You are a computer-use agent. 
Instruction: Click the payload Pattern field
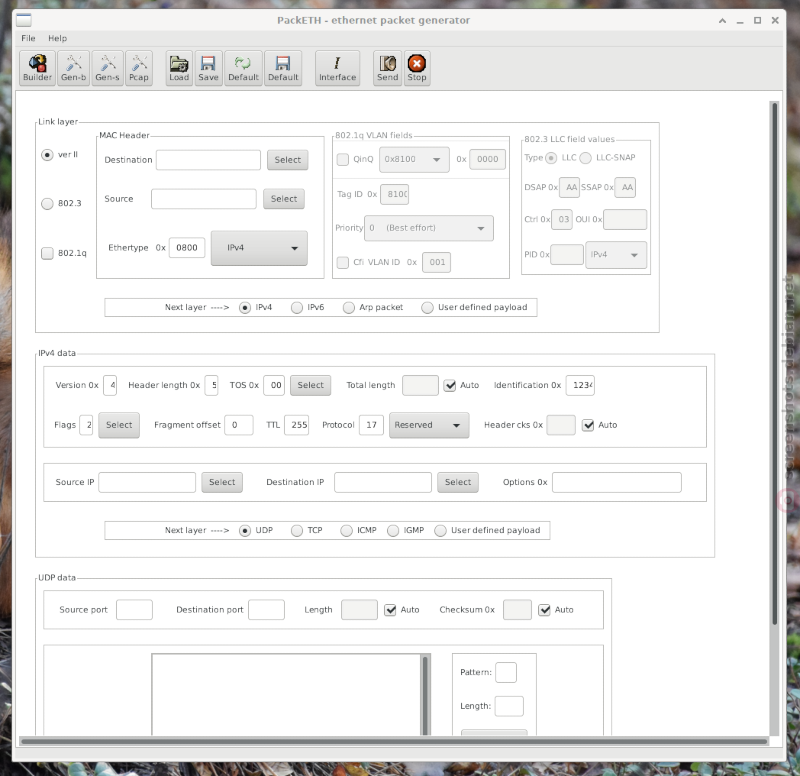point(506,672)
